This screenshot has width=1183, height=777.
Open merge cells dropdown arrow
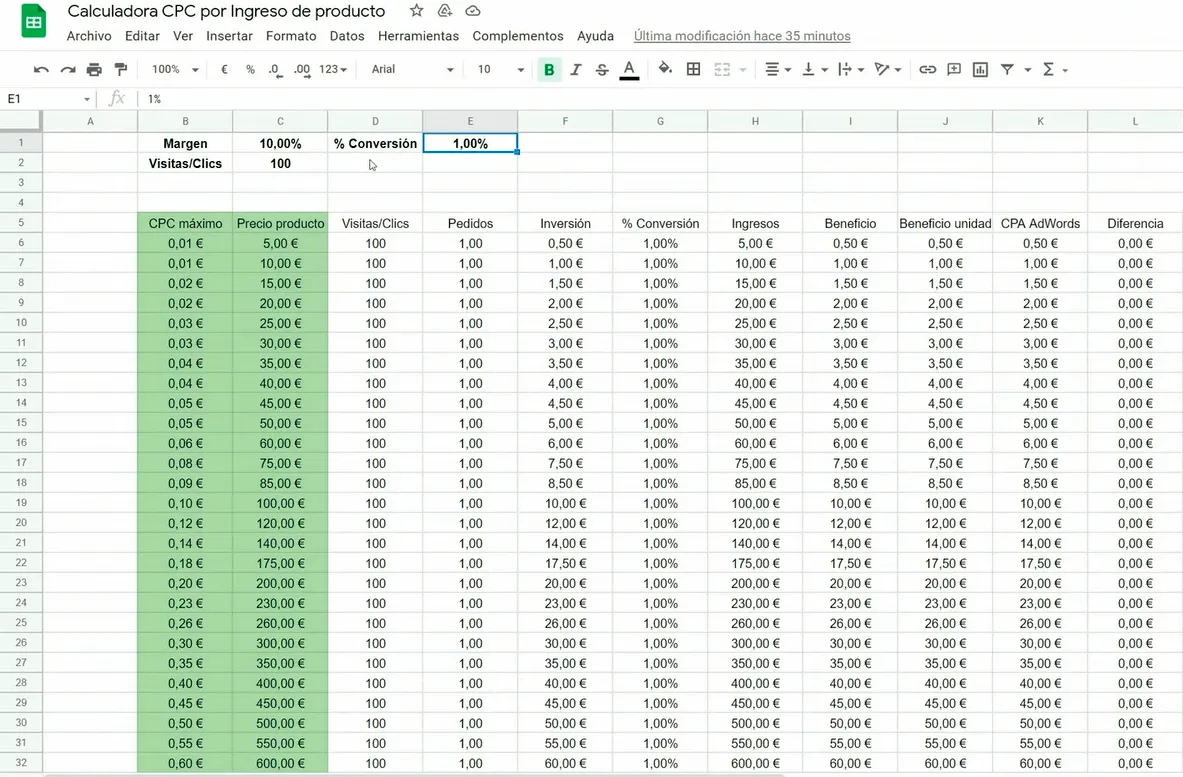click(x=743, y=70)
